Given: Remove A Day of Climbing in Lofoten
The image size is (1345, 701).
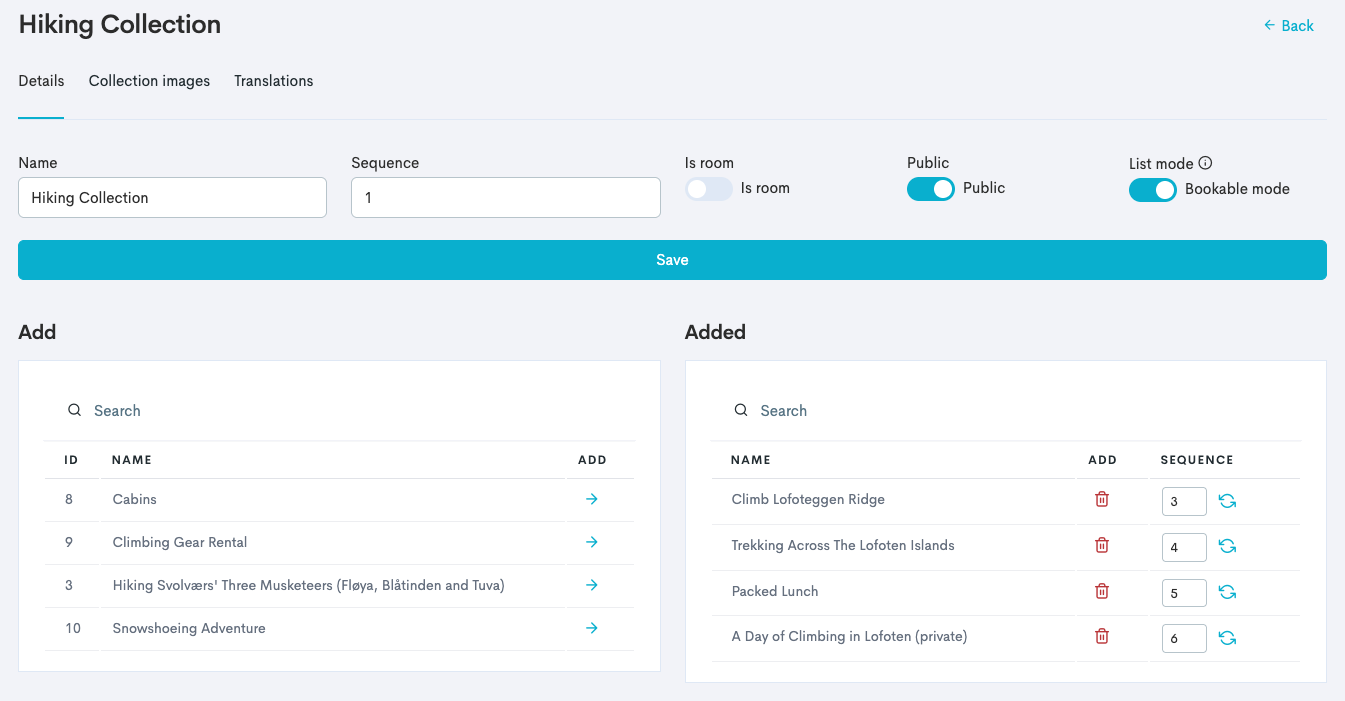Looking at the screenshot, I should [1102, 636].
